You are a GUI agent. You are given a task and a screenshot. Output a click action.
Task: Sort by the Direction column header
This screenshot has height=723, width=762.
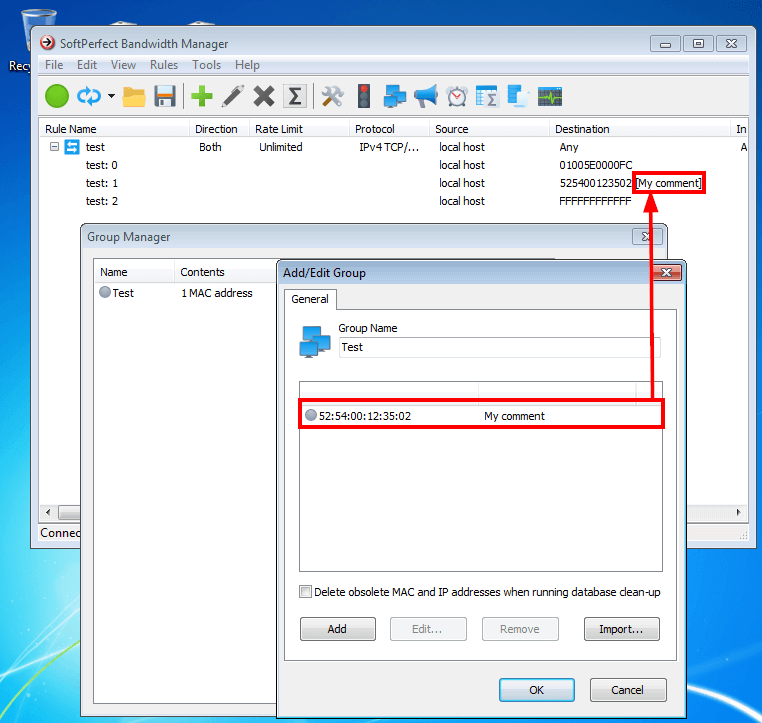pyautogui.click(x=219, y=129)
